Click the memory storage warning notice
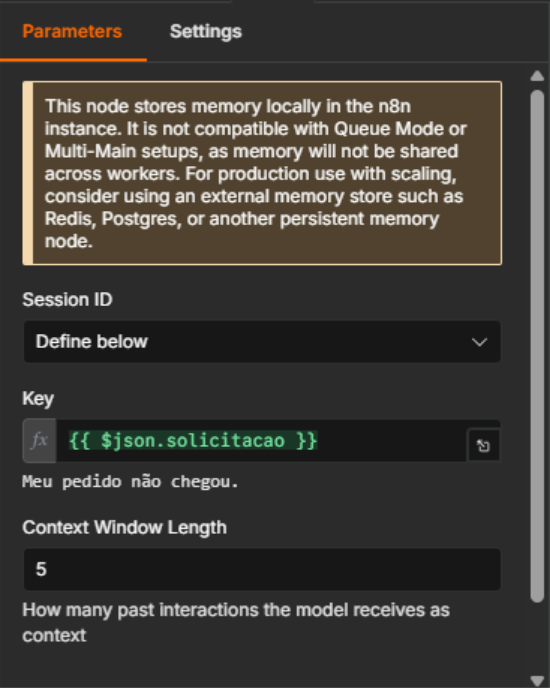550x688 pixels. click(262, 173)
